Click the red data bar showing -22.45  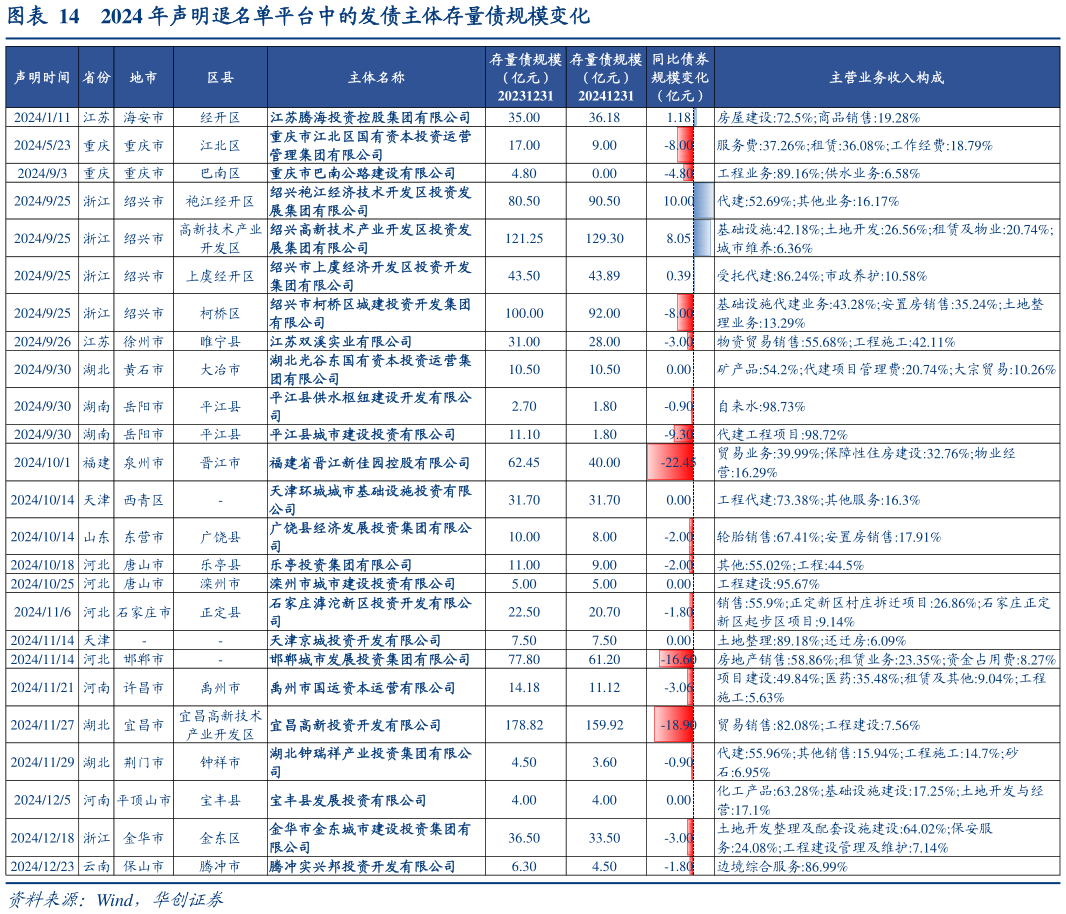(671, 463)
